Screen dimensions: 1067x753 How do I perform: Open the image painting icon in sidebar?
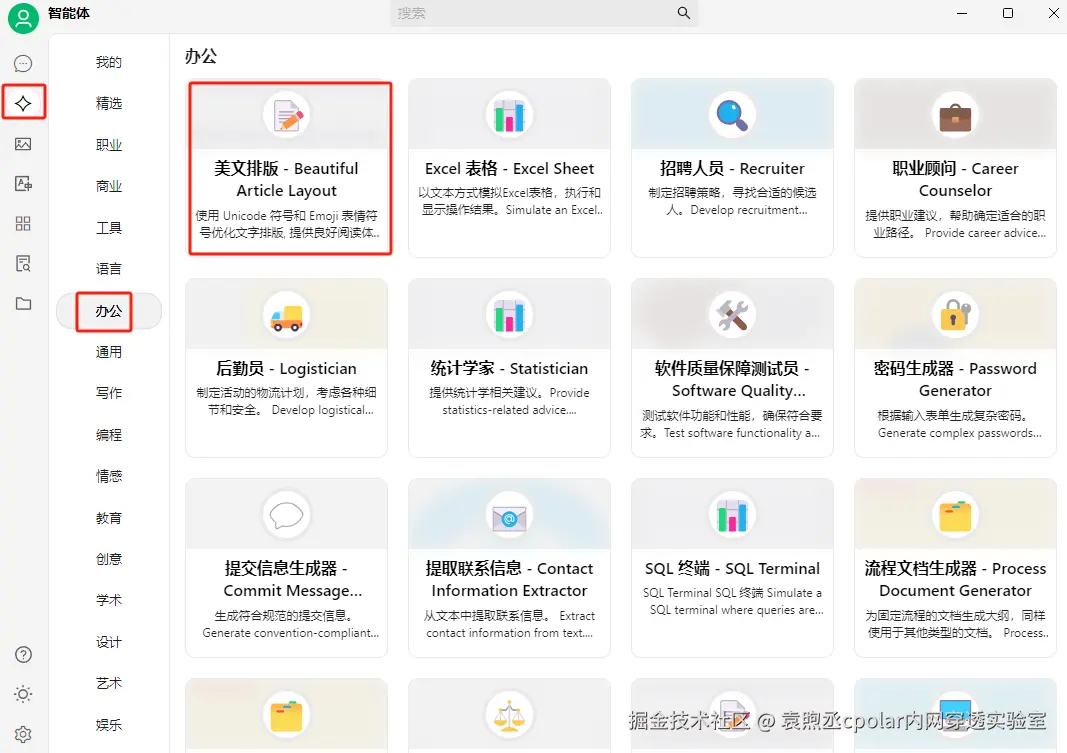pyautogui.click(x=23, y=144)
